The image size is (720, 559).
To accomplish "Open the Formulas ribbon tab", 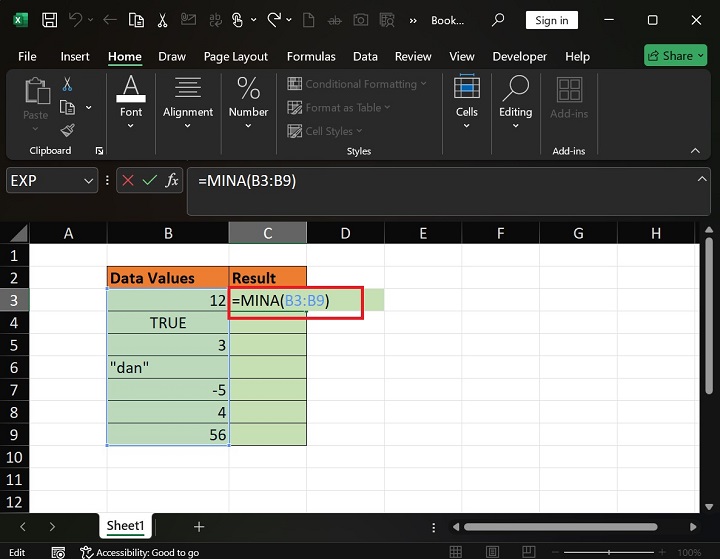I will tap(310, 57).
